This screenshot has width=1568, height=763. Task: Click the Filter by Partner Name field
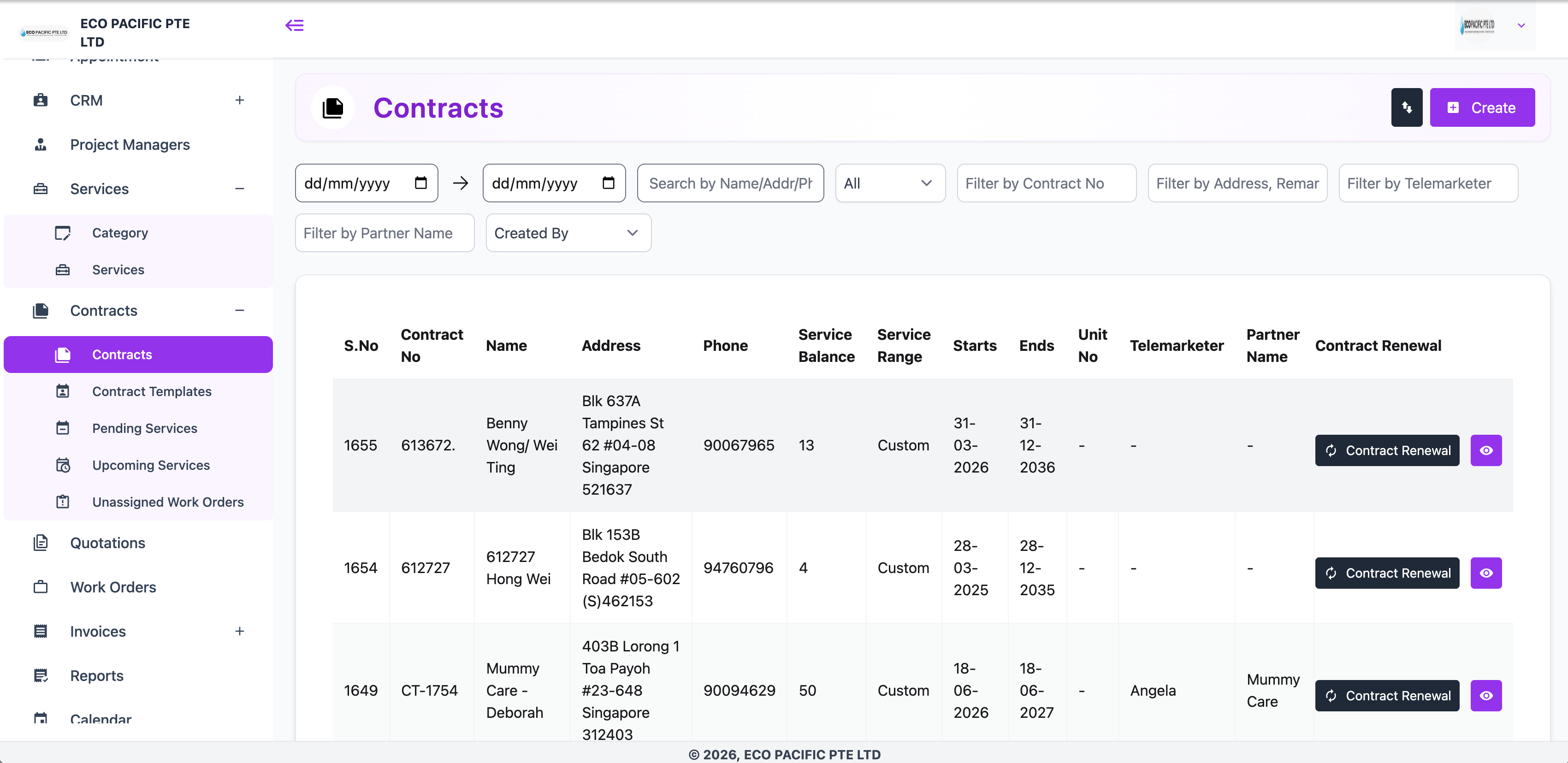click(384, 232)
